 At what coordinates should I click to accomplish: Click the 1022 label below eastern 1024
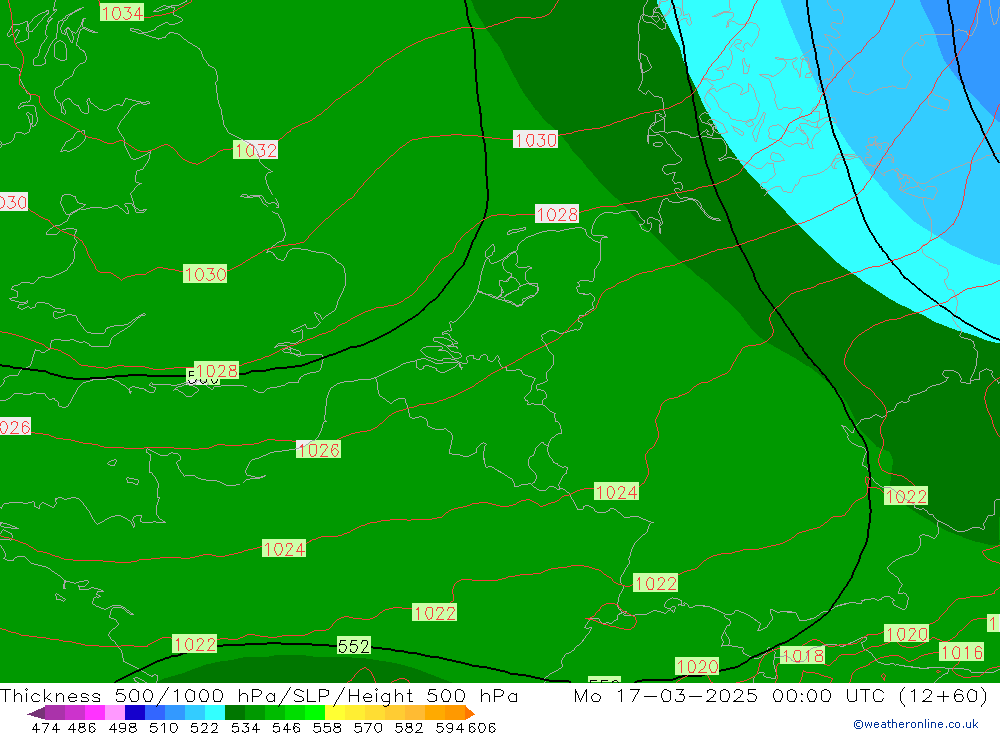pos(656,583)
